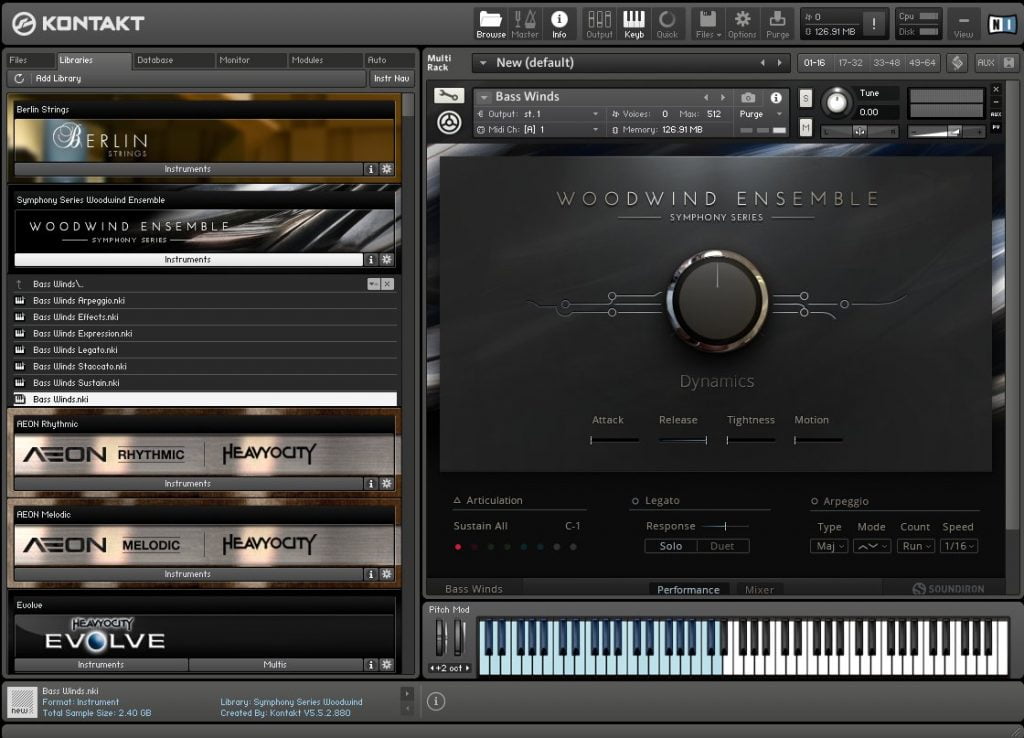Image resolution: width=1024 pixels, height=738 pixels.
Task: Open the Files menu
Action: pyautogui.click(x=708, y=24)
